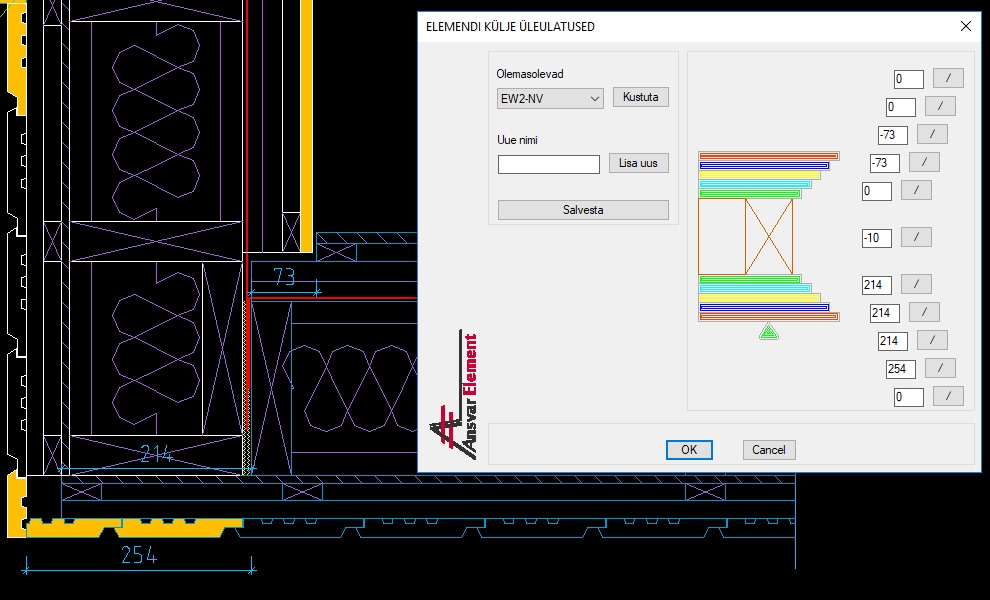Click the slash button beside second 0 field from top
The width and height of the screenshot is (990, 600).
[940, 106]
